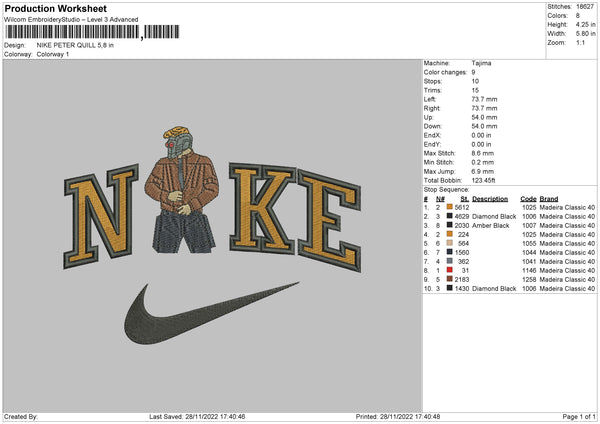Select the red swatch in stop row 8
This screenshot has height=424, width=600.
click(x=450, y=270)
